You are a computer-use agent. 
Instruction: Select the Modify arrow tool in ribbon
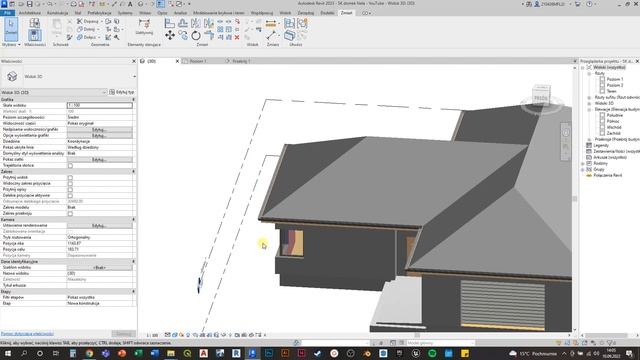[x=11, y=29]
